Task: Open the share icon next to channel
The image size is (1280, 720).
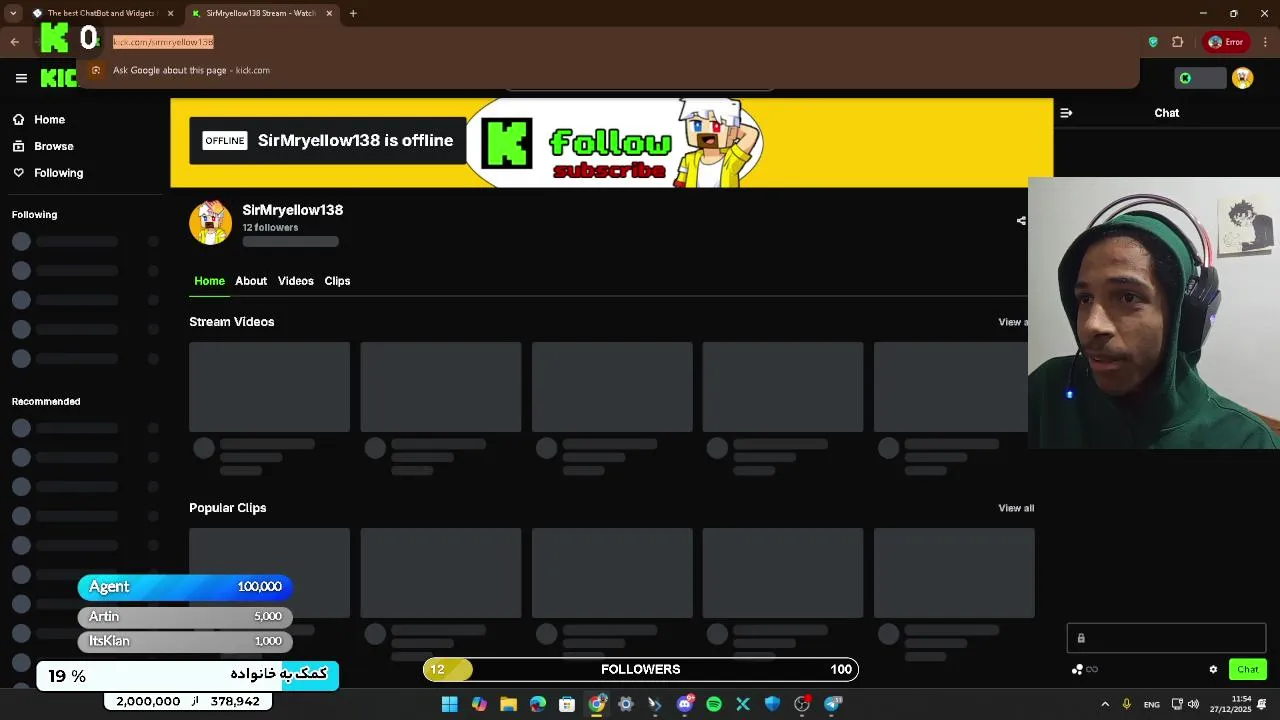Action: (1021, 221)
